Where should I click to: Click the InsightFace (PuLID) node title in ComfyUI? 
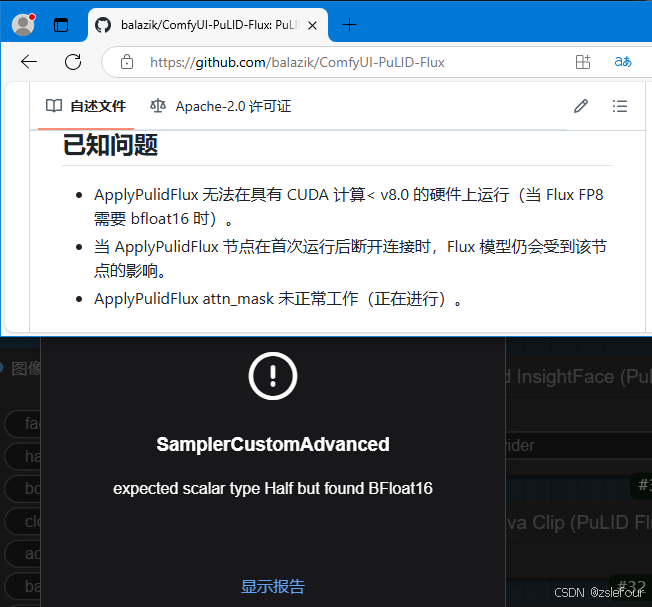click(579, 377)
